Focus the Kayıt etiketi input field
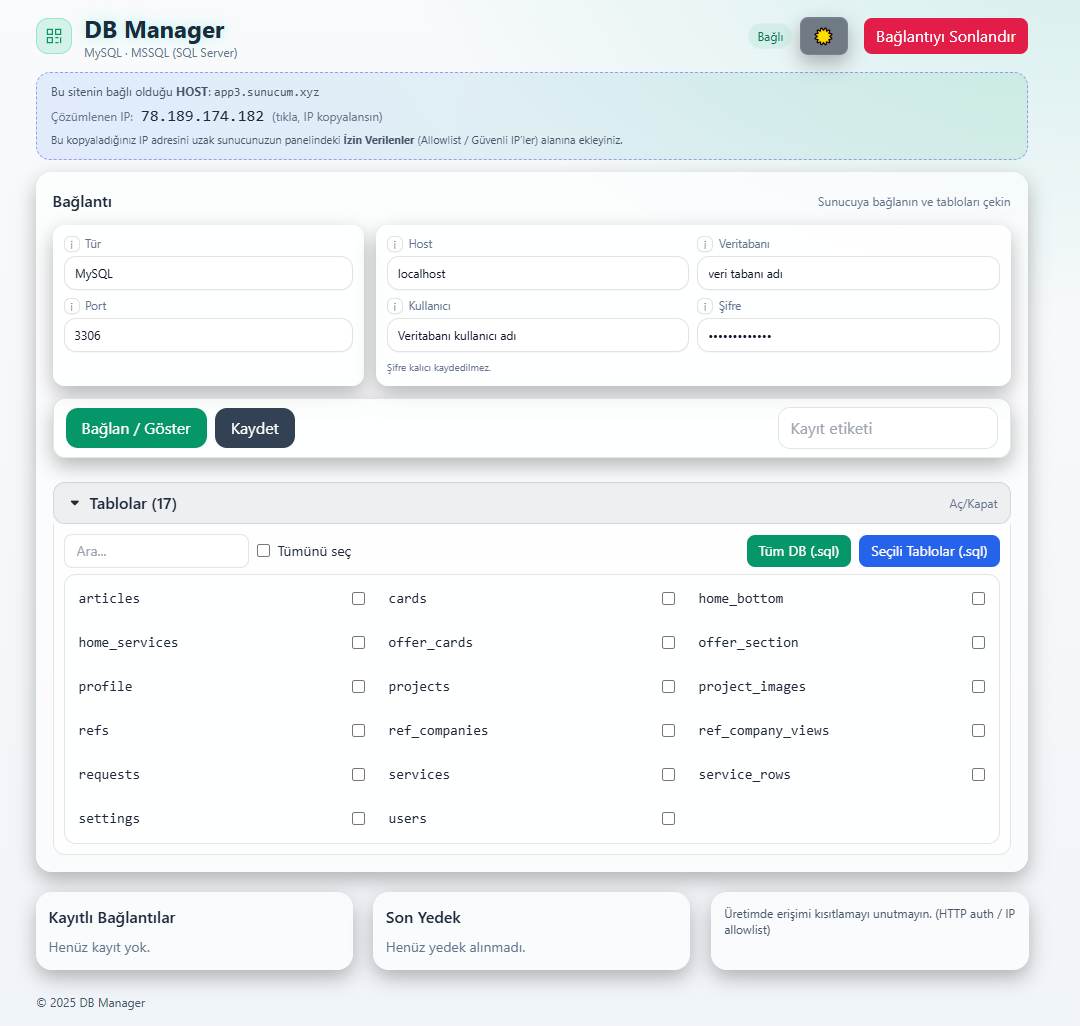Image resolution: width=1080 pixels, height=1026 pixels. [887, 428]
